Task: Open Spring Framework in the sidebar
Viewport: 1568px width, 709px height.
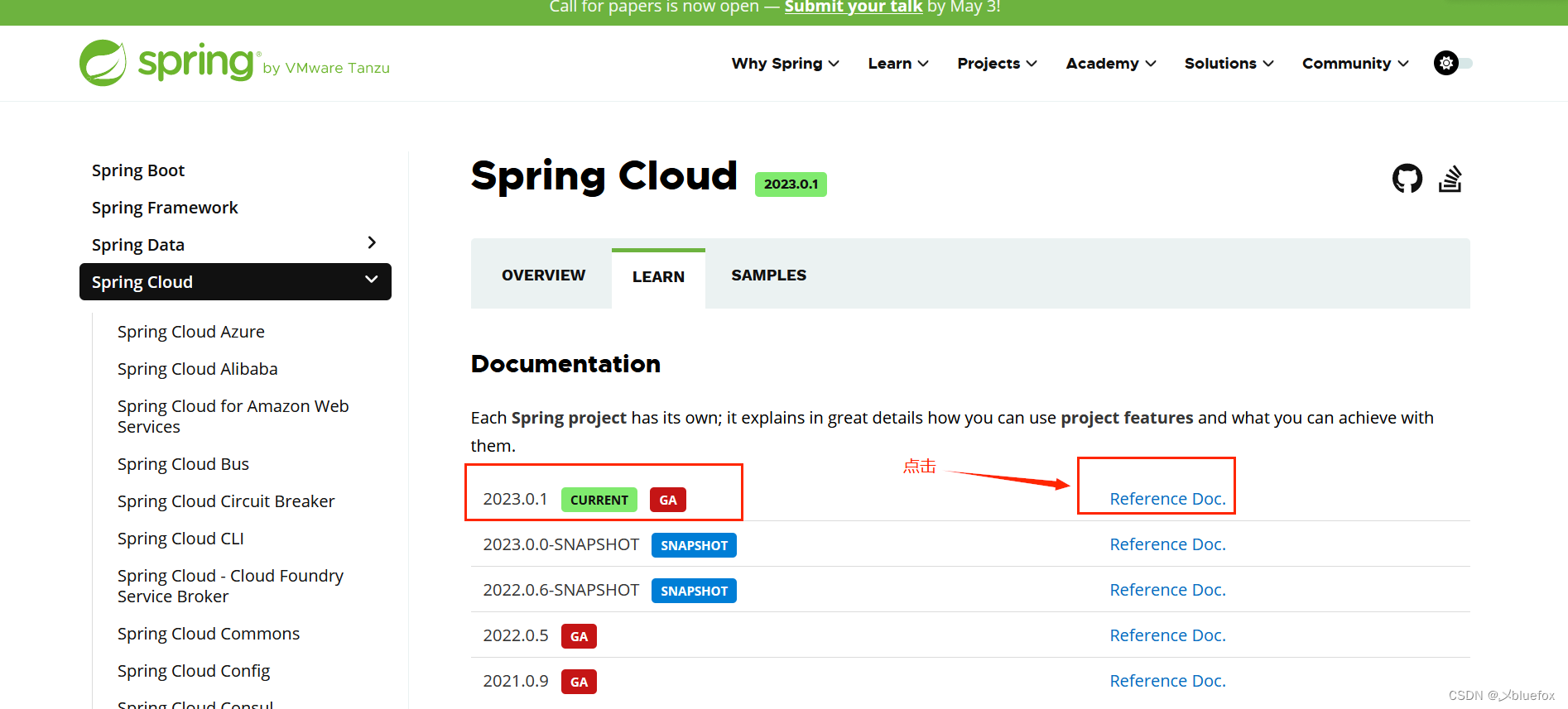Action: coord(165,208)
